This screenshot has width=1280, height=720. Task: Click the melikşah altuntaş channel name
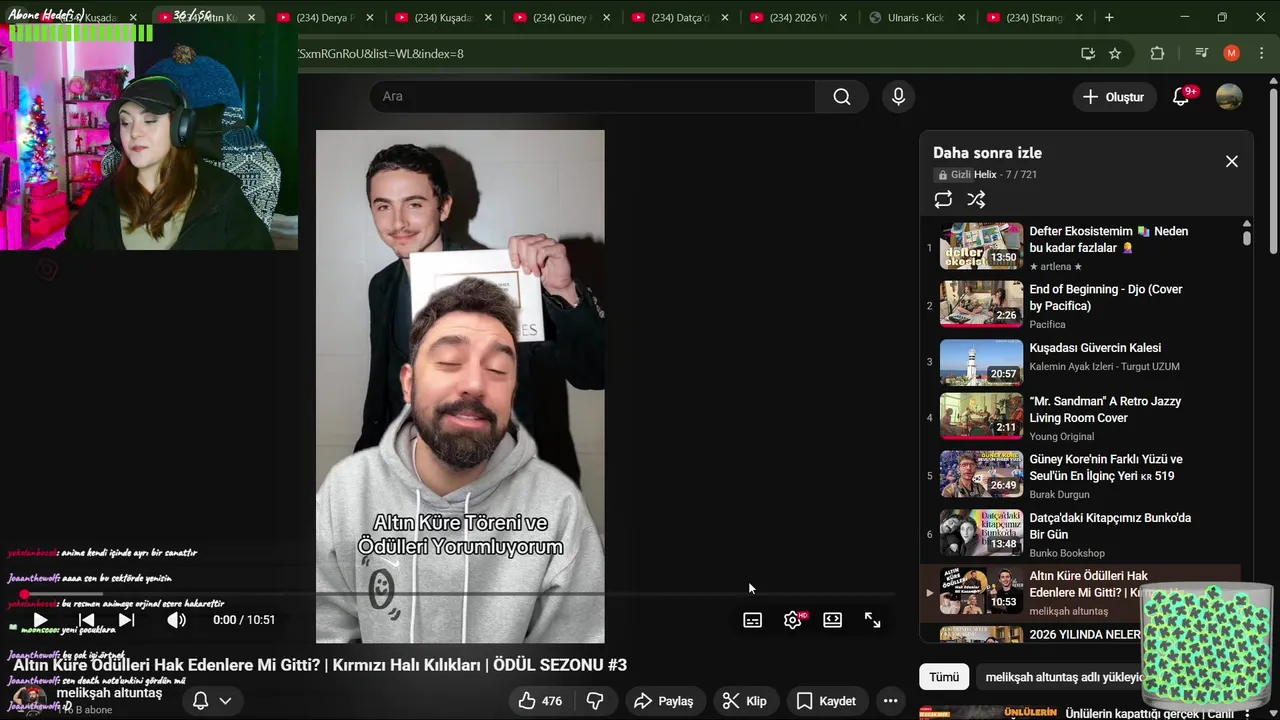109,692
